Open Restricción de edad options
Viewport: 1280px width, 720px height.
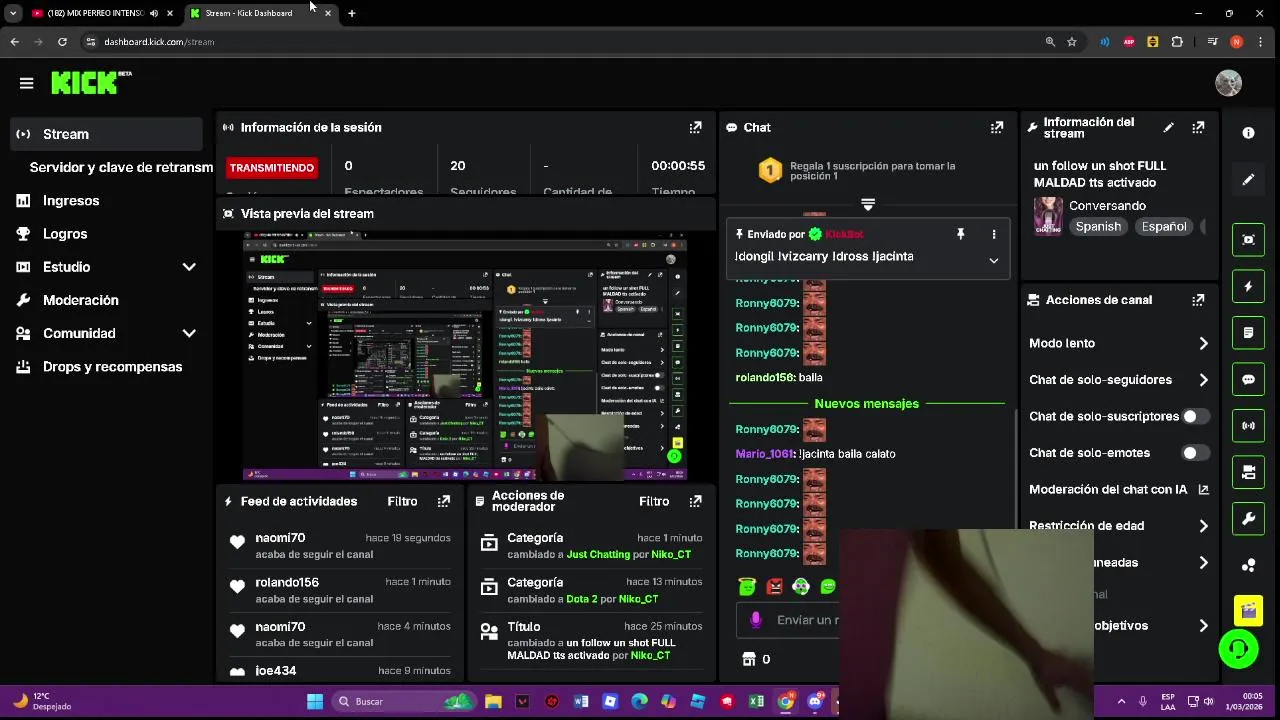point(1117,526)
